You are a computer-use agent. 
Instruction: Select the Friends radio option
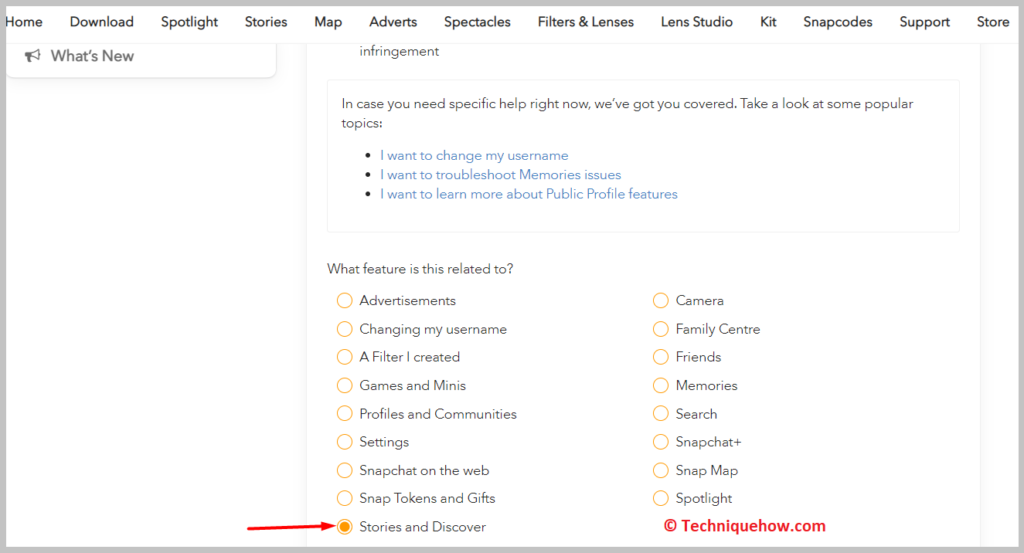click(660, 357)
